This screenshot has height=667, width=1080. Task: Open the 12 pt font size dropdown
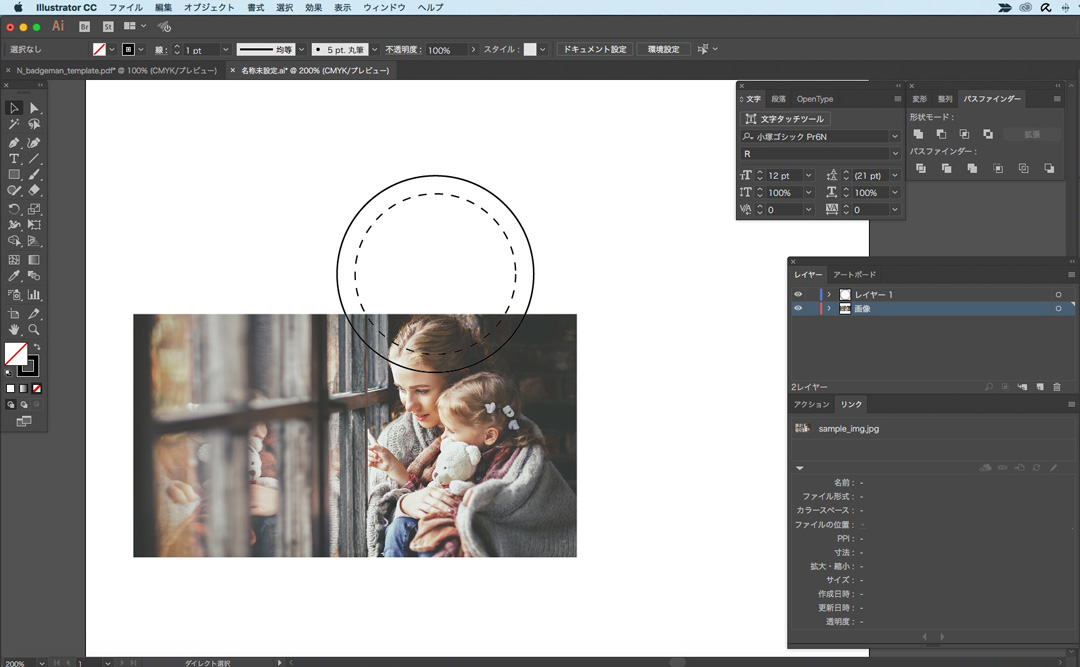[x=807, y=176]
